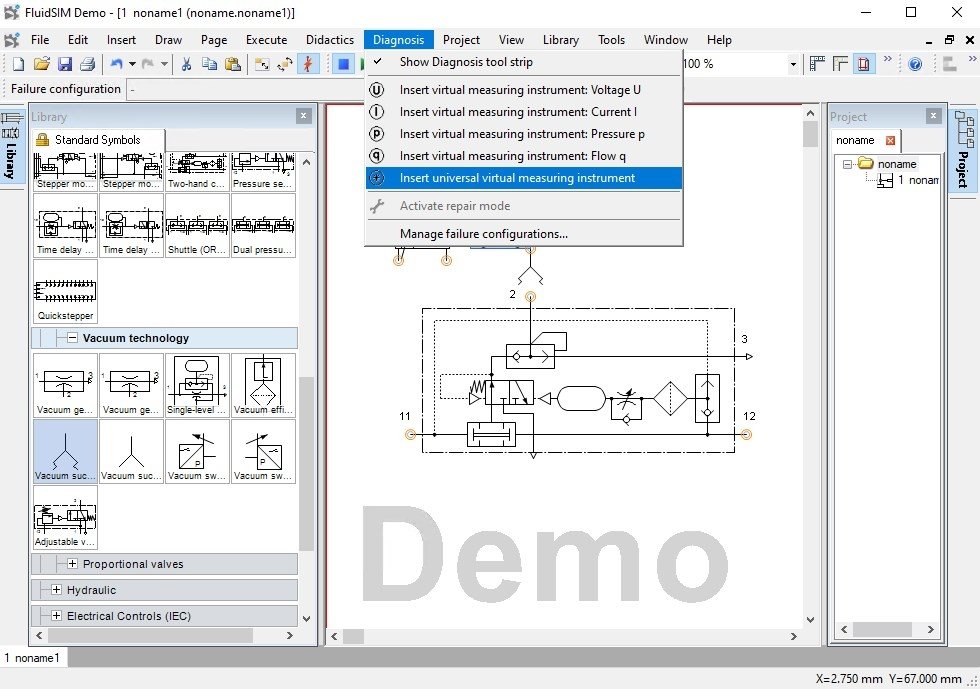
Task: Collapse the noname project tree node
Action: pos(848,164)
